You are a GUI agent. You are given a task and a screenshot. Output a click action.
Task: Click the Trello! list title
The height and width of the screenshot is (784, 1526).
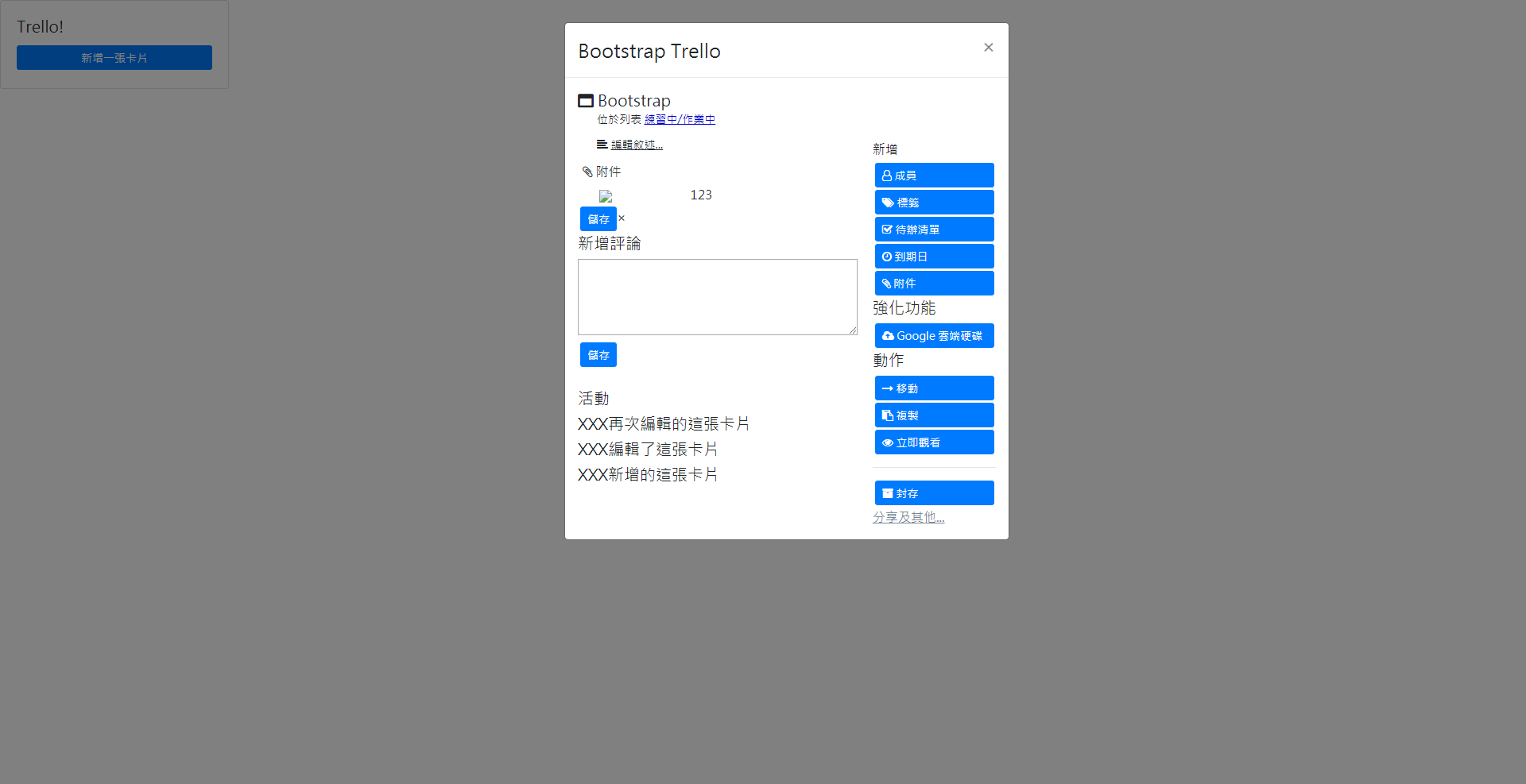40,27
